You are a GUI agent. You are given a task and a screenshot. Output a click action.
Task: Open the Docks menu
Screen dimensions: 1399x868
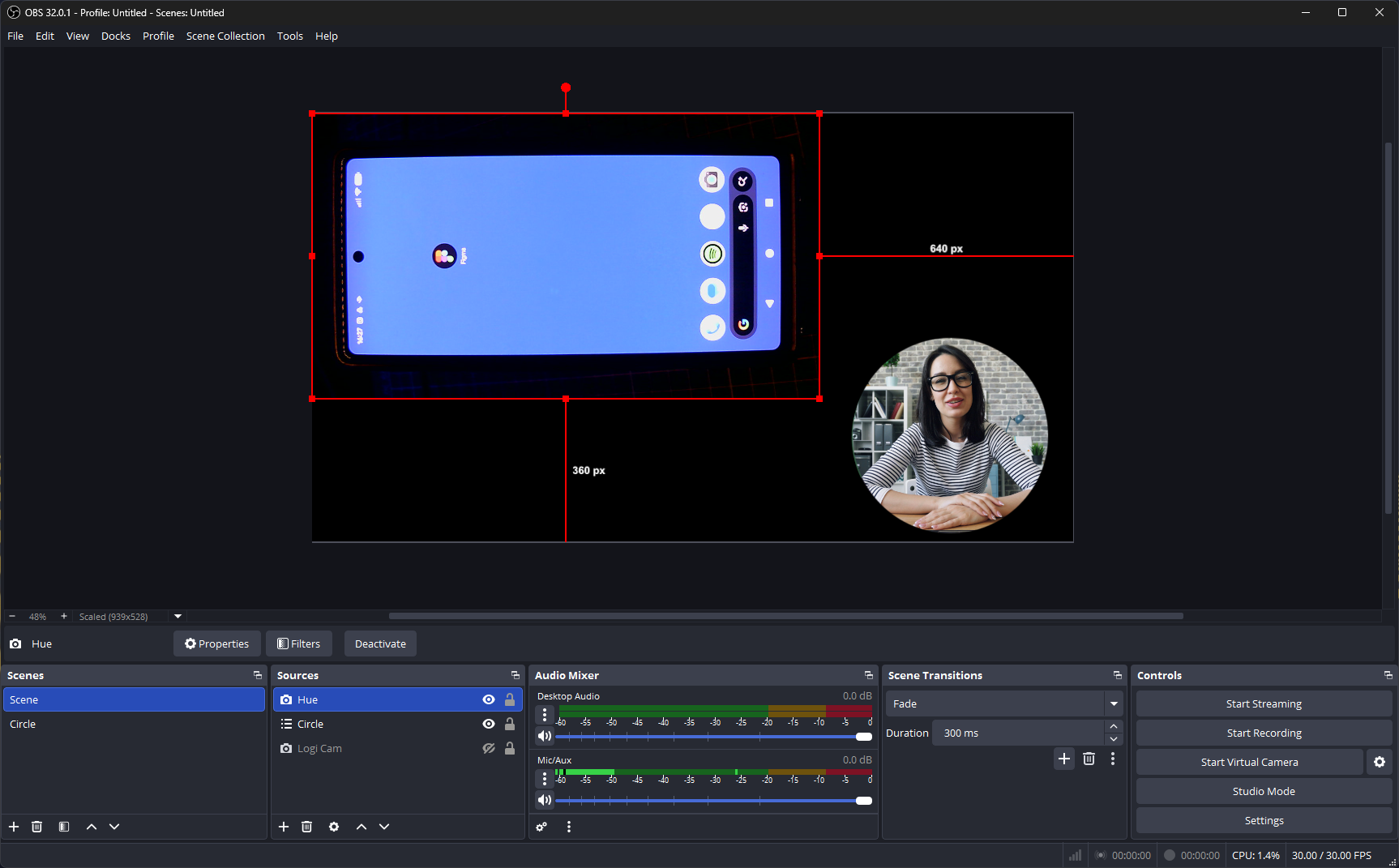click(x=116, y=36)
